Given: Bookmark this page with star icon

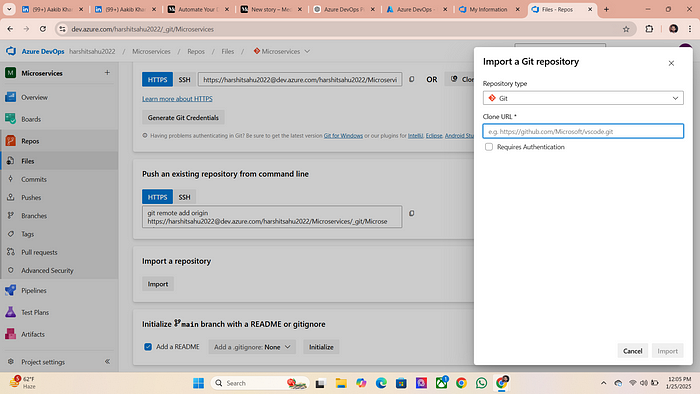Looking at the screenshot, I should tap(626, 29).
